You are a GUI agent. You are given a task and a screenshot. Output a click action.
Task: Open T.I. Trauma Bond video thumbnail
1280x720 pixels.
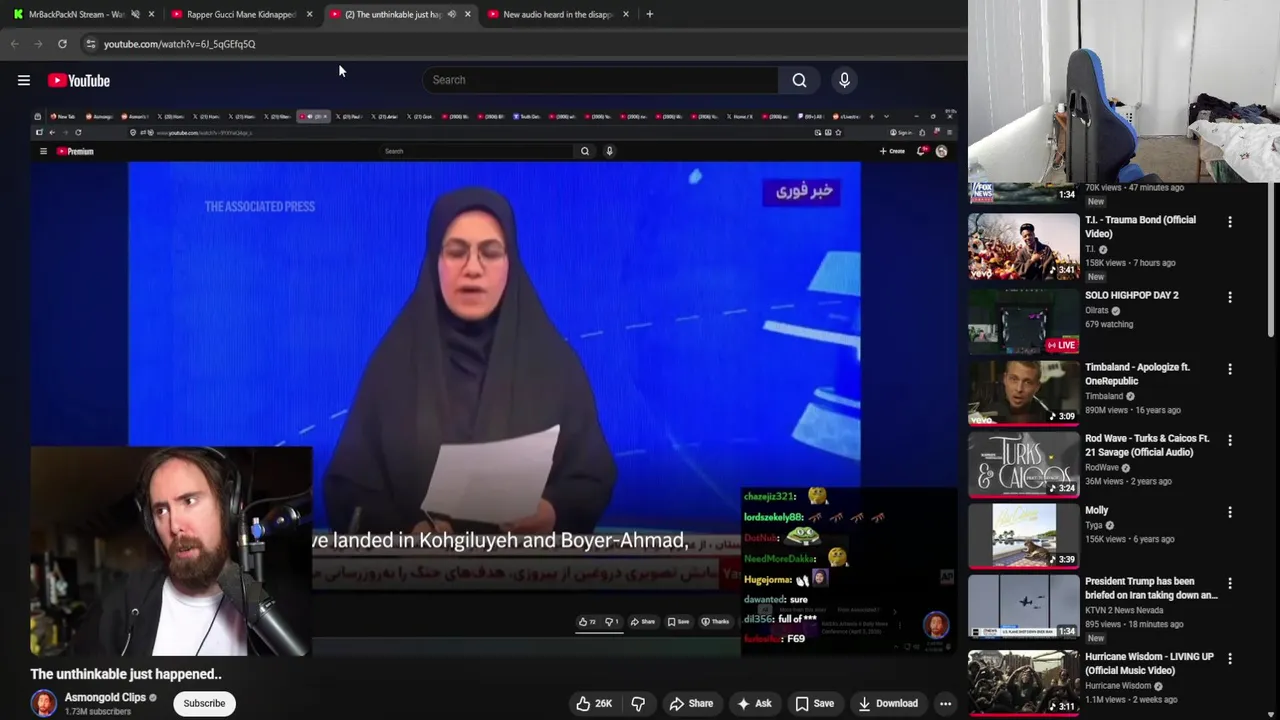(x=1024, y=246)
